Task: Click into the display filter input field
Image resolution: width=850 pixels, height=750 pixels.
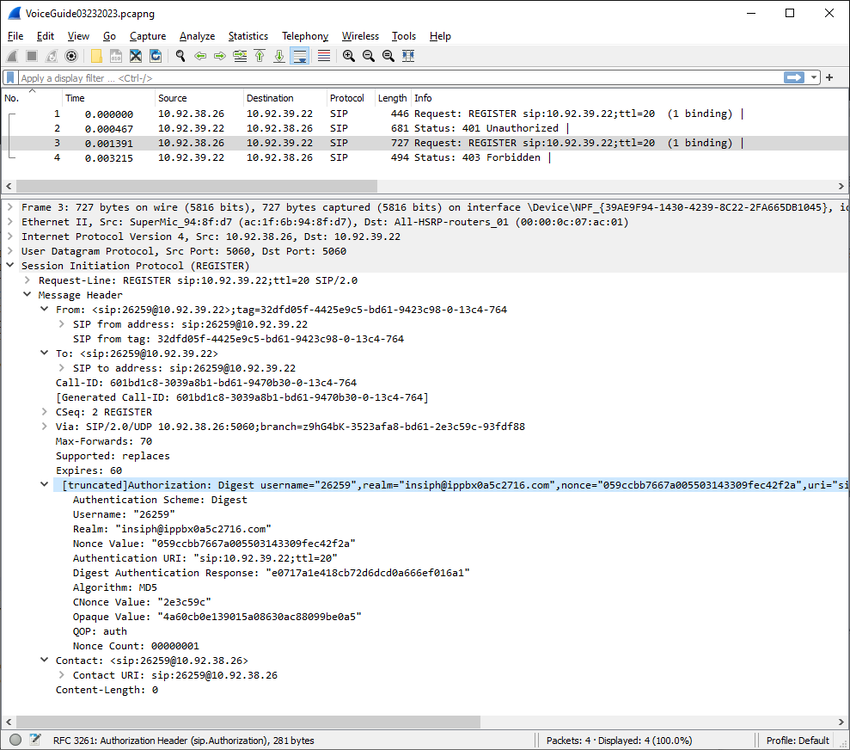Action: [400, 78]
